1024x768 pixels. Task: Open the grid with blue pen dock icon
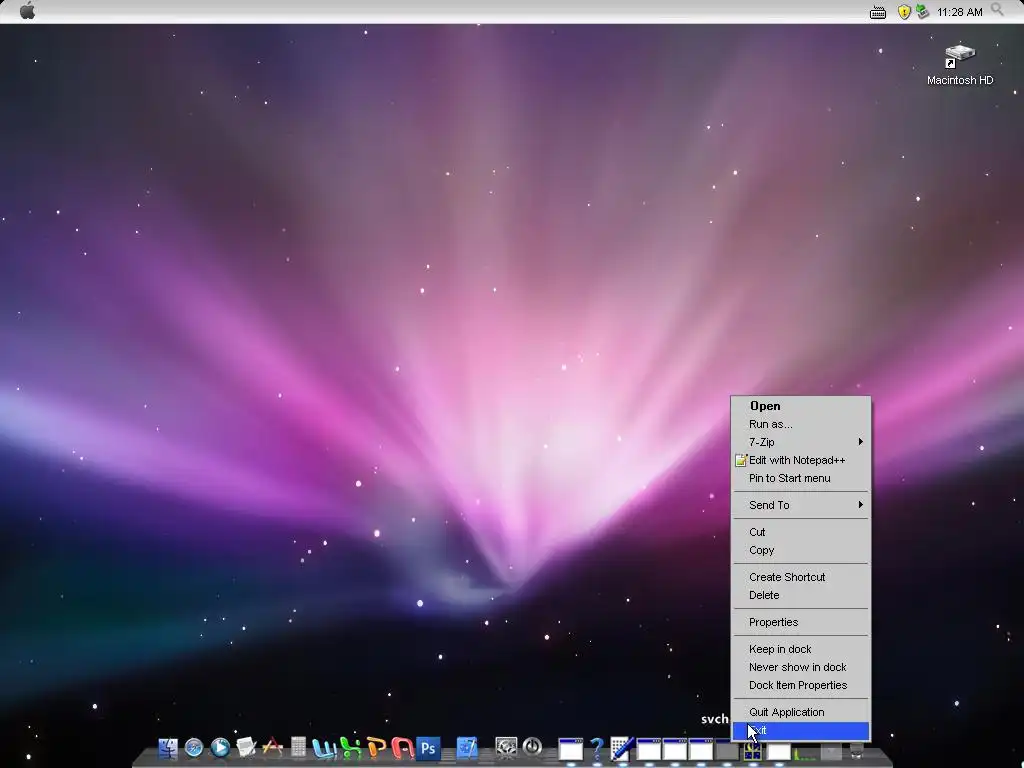coord(622,748)
